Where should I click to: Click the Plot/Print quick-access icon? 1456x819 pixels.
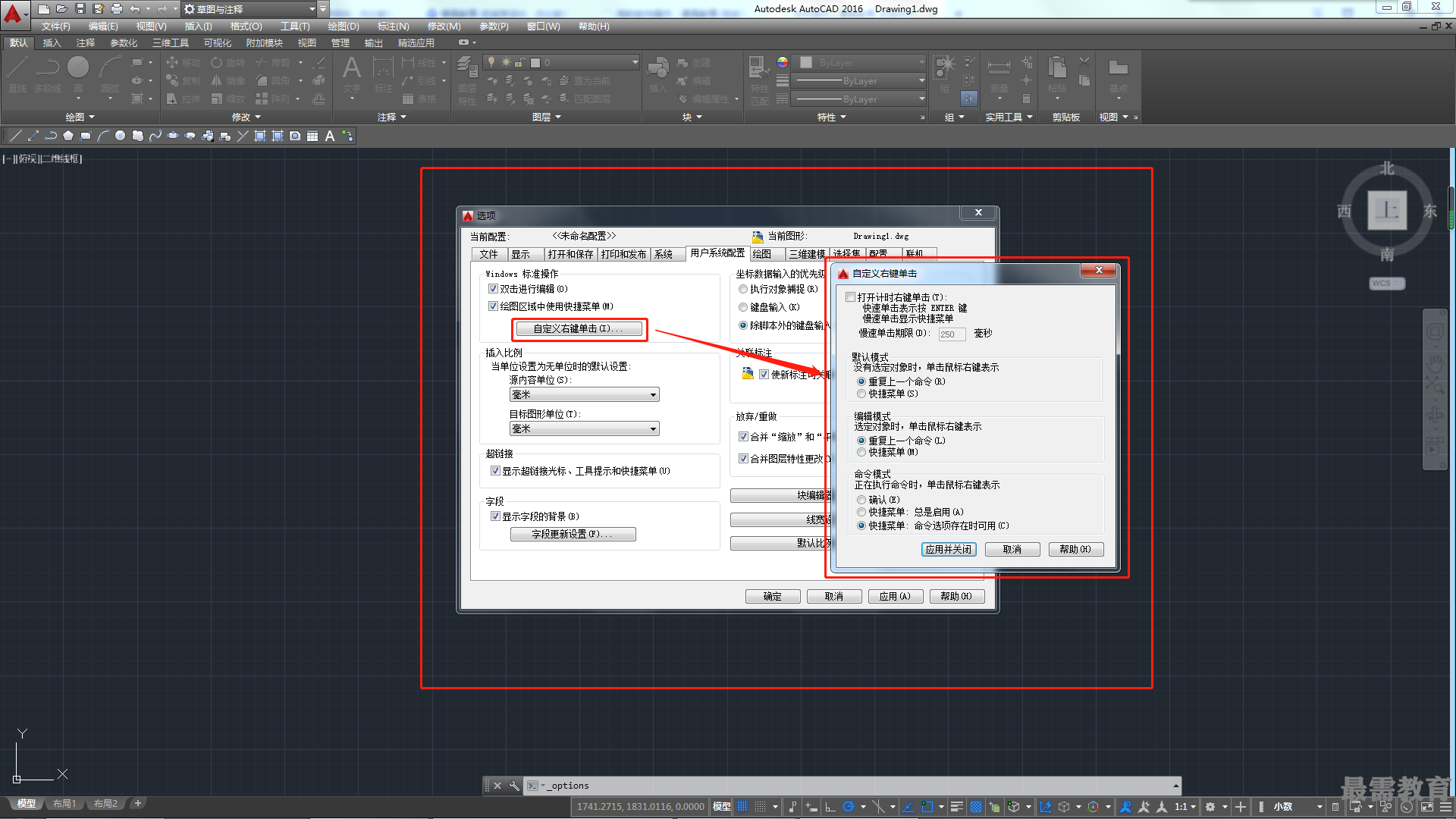pos(117,9)
